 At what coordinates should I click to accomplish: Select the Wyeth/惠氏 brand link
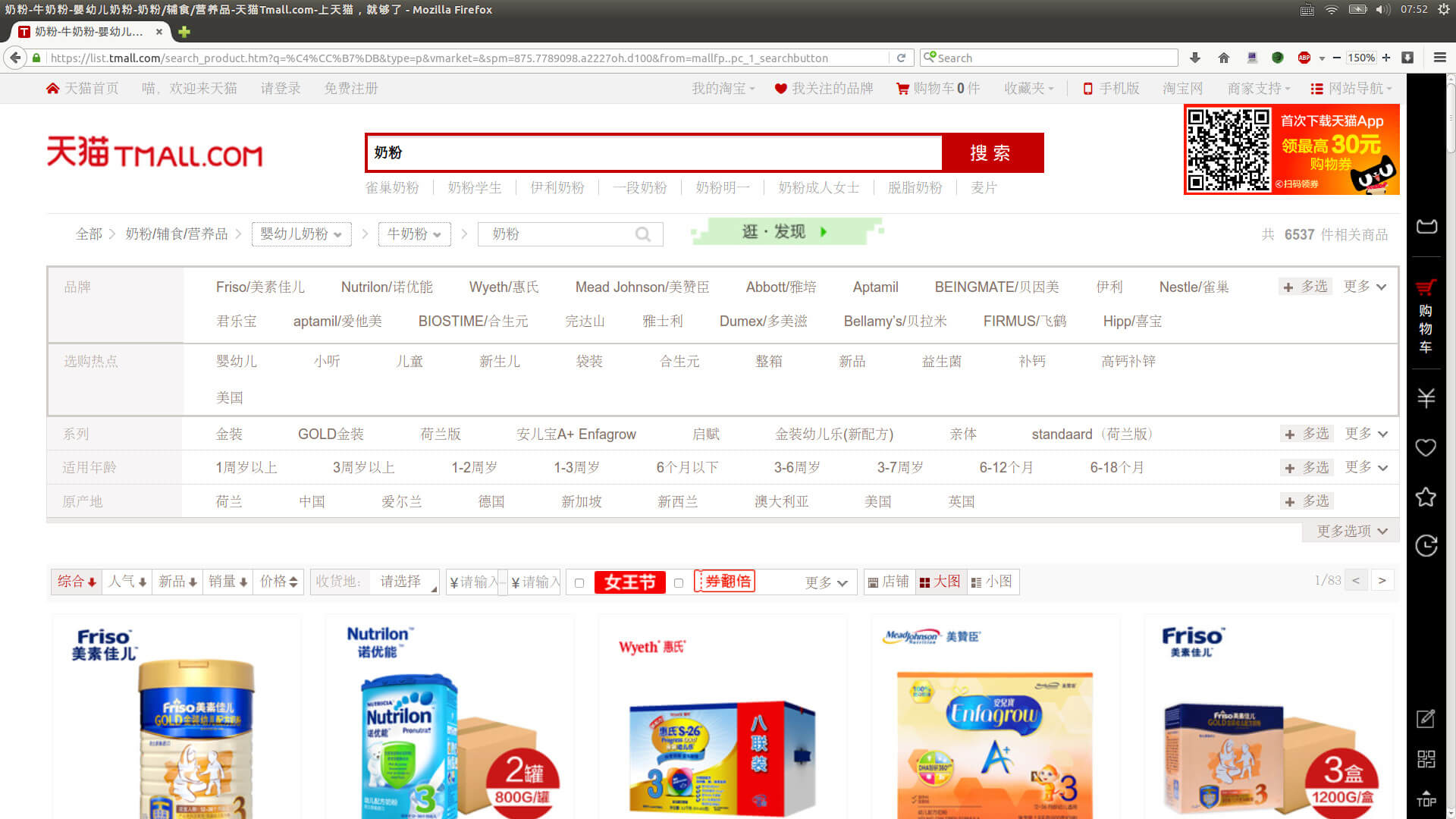[x=504, y=287]
